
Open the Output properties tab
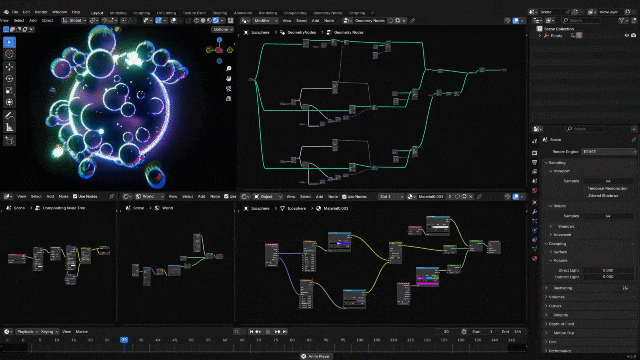pyautogui.click(x=535, y=162)
